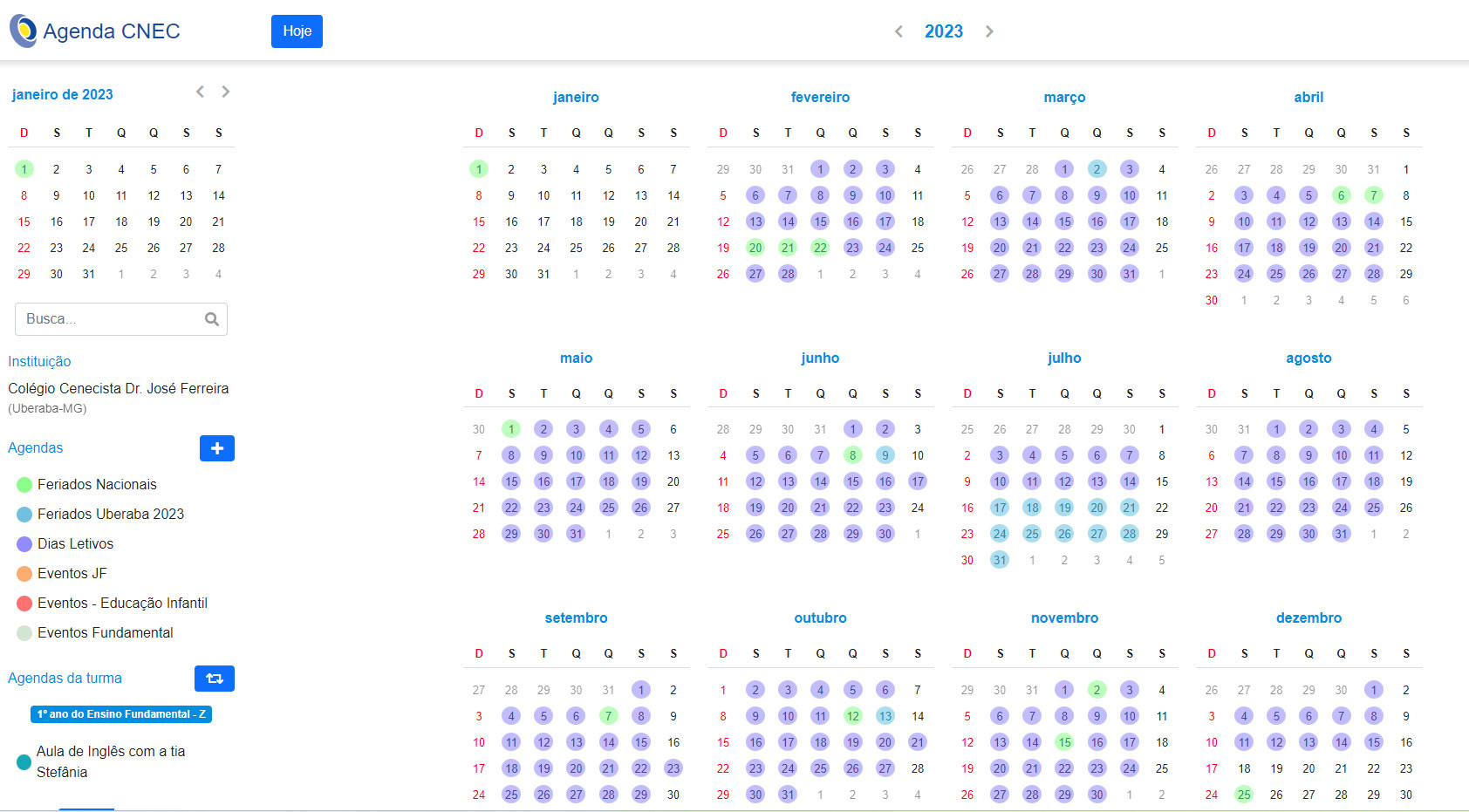Click the Busca search input field
Screen dimensions: 1469x812
pyautogui.click(x=109, y=319)
